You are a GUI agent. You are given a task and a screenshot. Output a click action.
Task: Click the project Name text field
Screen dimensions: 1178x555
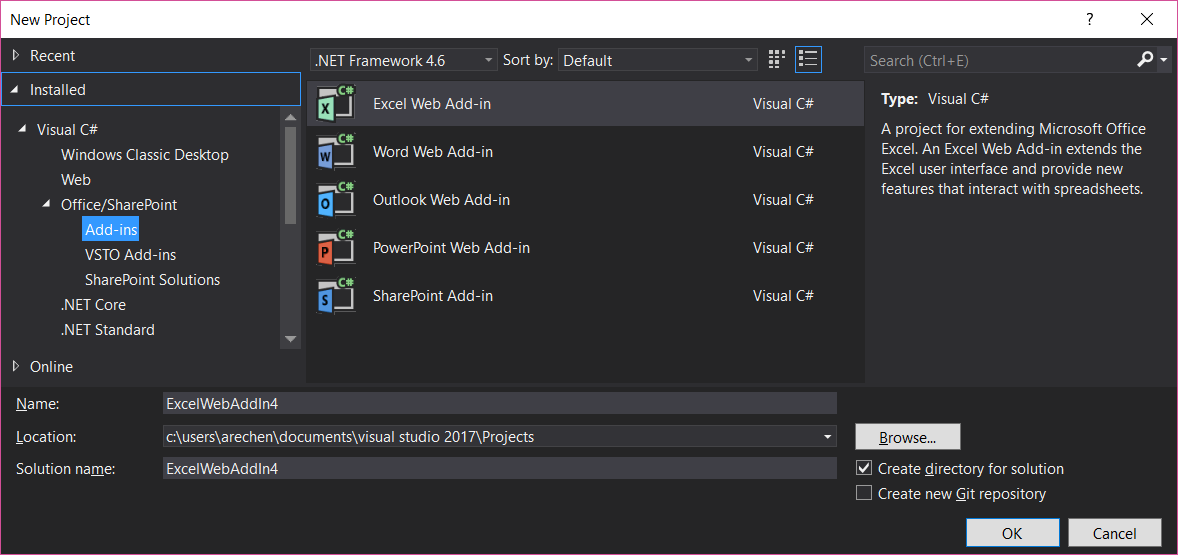(x=499, y=403)
